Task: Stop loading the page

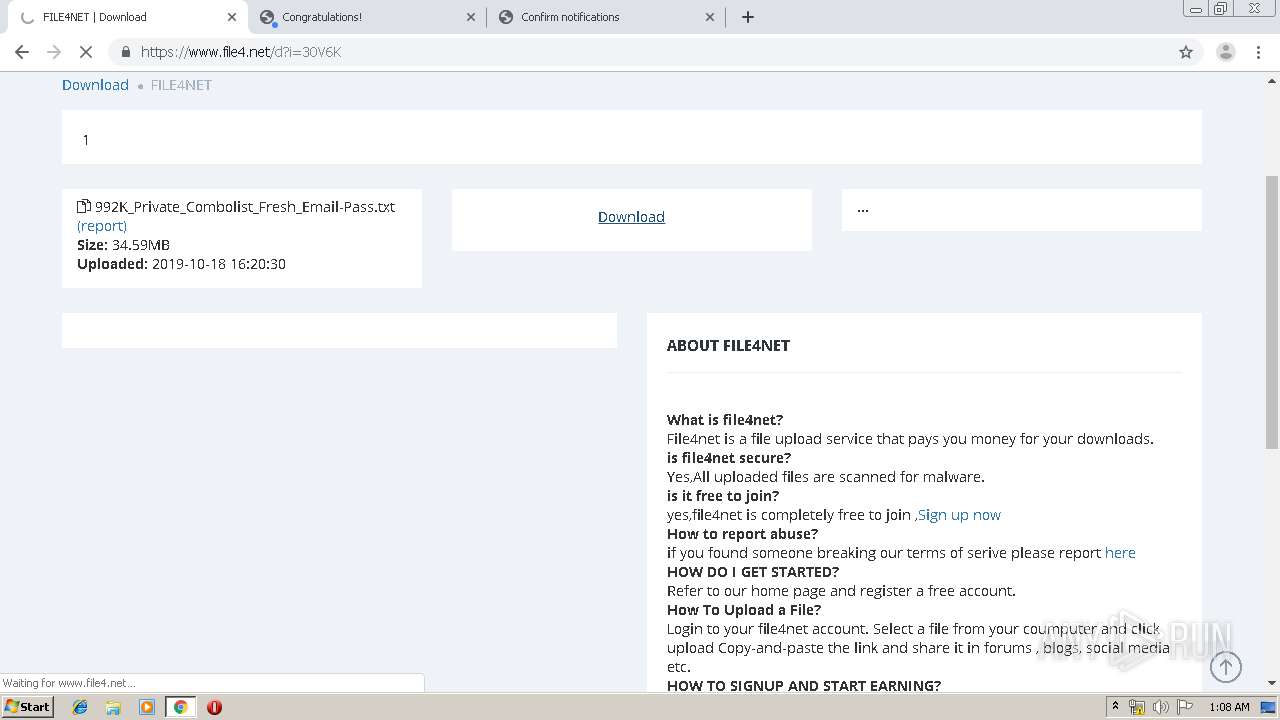Action: tap(86, 52)
